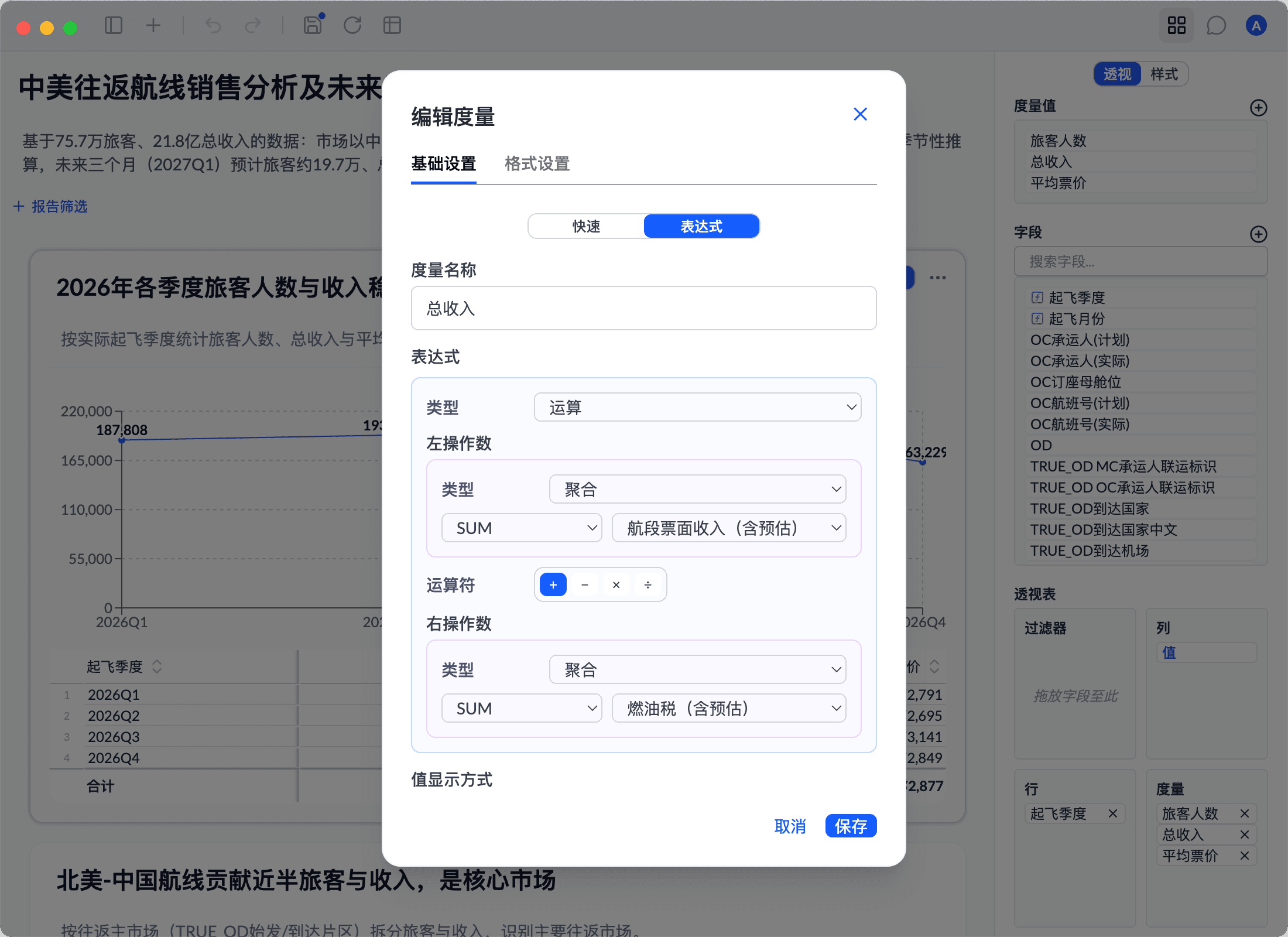Click the 起飞季度 field formula icon

1037,297
